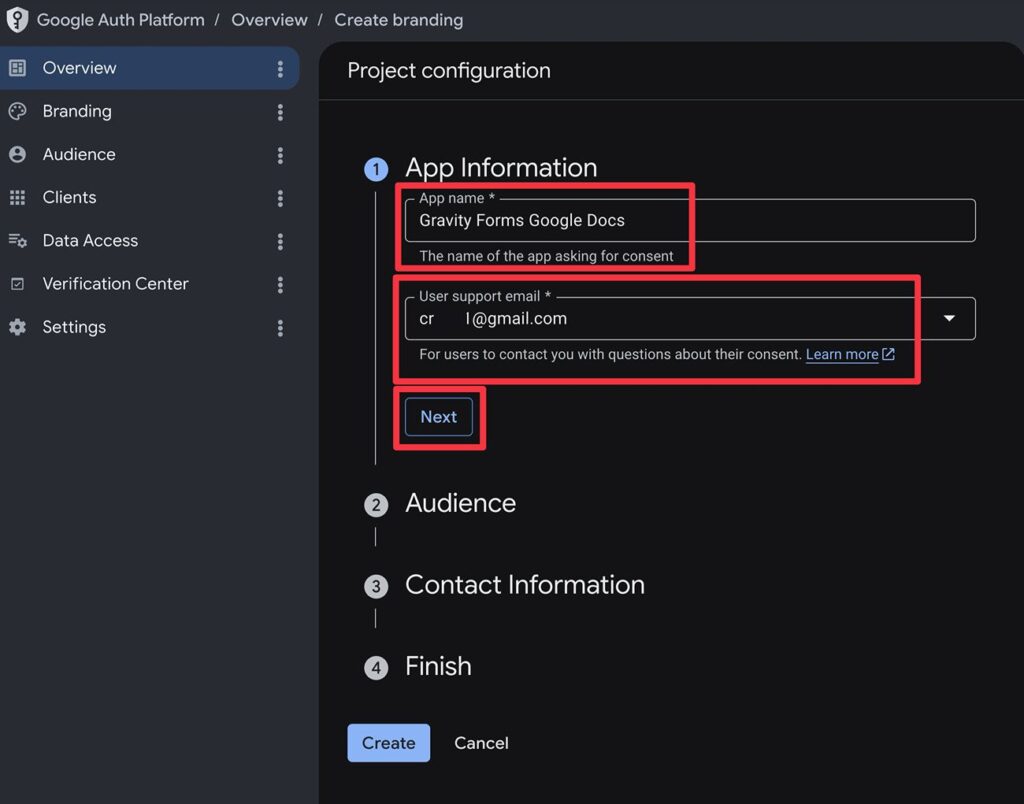Viewport: 1024px width, 804px height.
Task: Click Google Auth Platform breadcrumb
Action: (121, 20)
